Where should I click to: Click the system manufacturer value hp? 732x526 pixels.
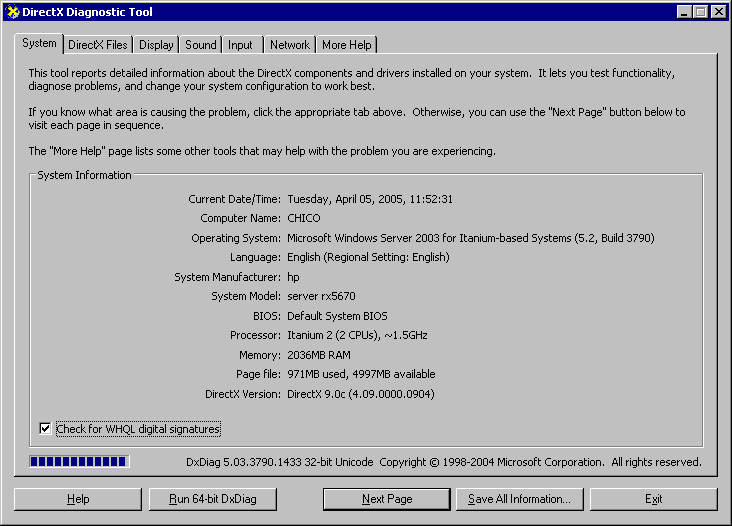[x=293, y=277]
